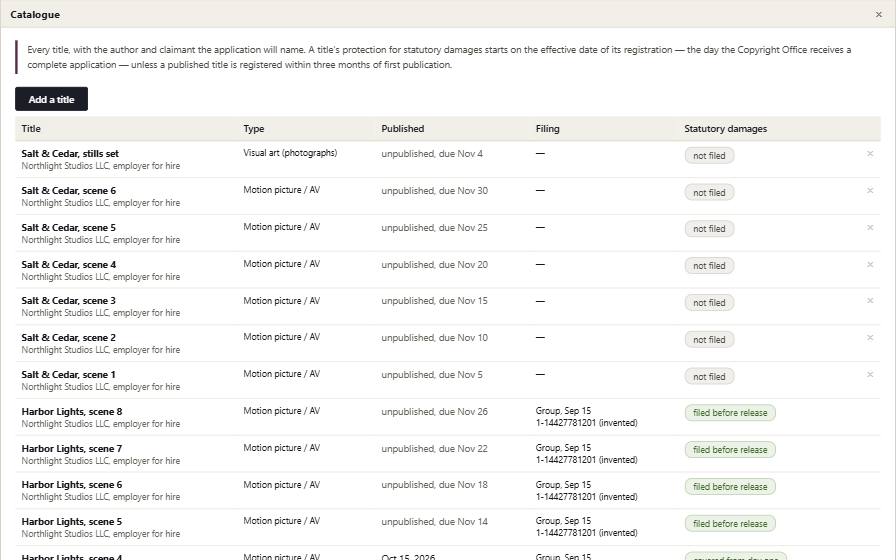Screen dimensions: 896x560
Task: Click 'not filed' badge for stills set
Action: coord(709,155)
